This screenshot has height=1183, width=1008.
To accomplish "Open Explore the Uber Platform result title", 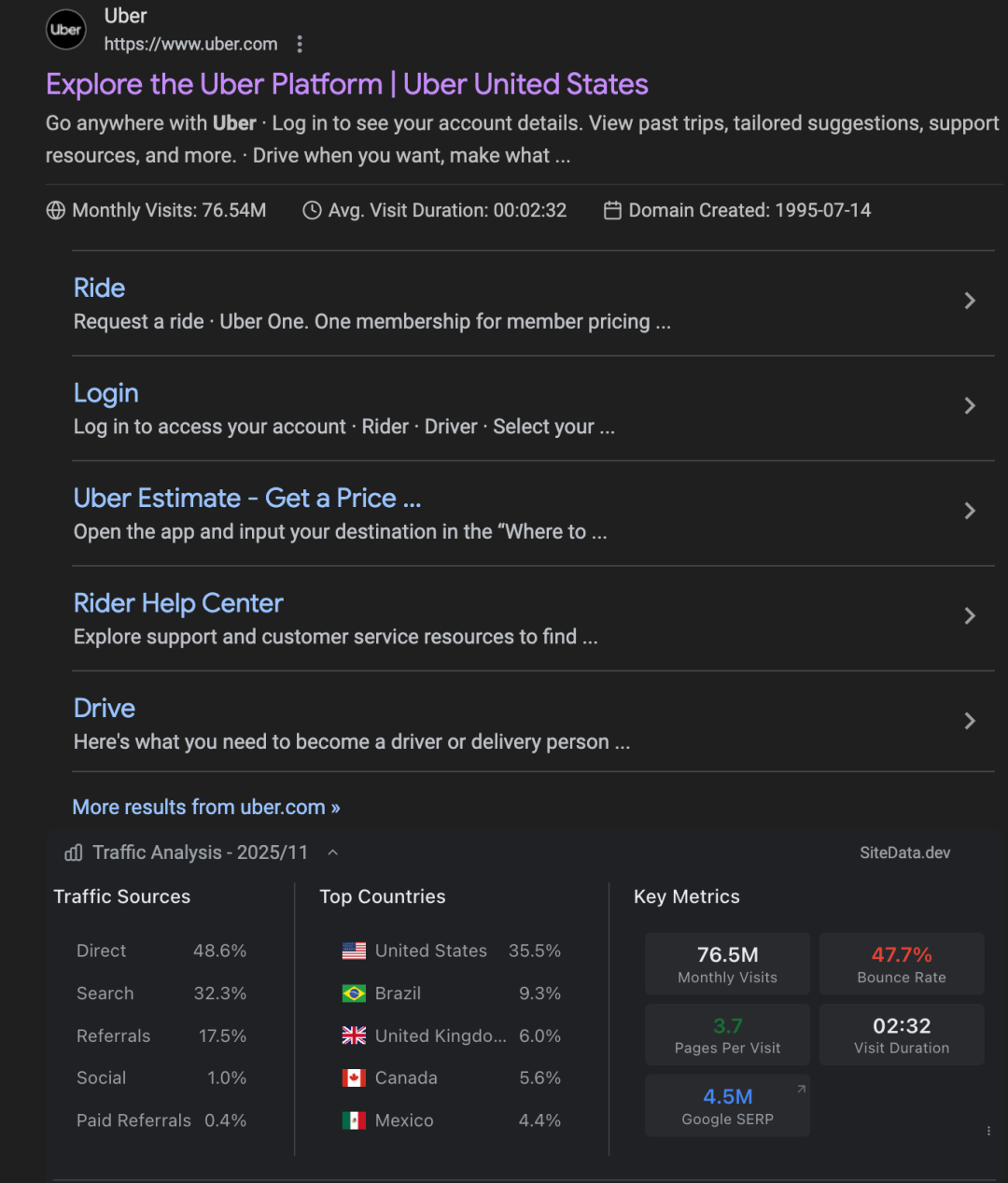I will click(x=347, y=84).
